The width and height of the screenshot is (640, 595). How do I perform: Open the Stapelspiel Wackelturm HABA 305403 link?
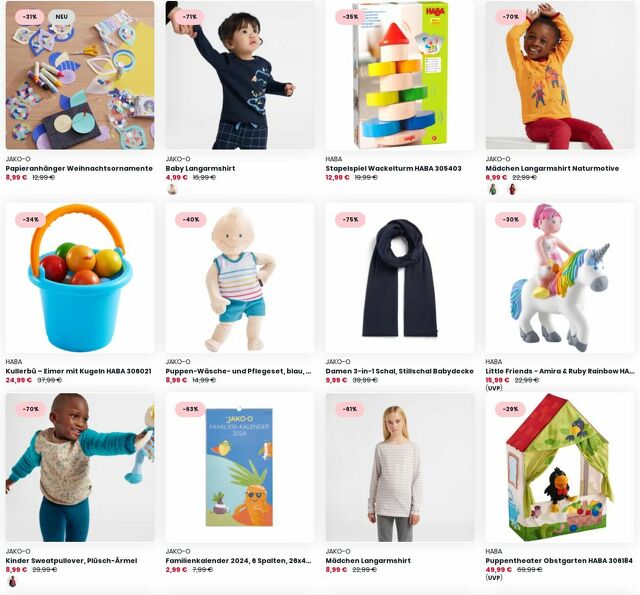pos(393,168)
